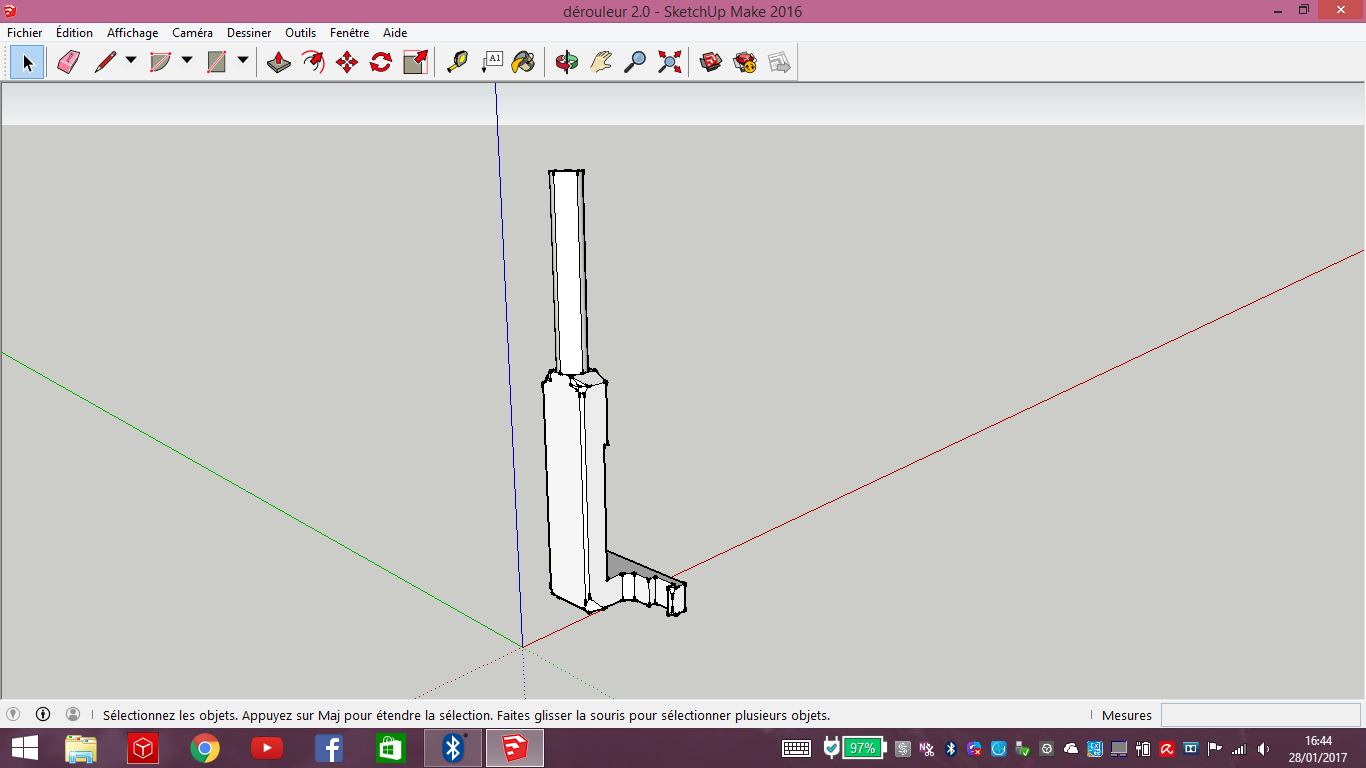1366x768 pixels.
Task: Open the red cube taskbar app
Action: click(143, 748)
